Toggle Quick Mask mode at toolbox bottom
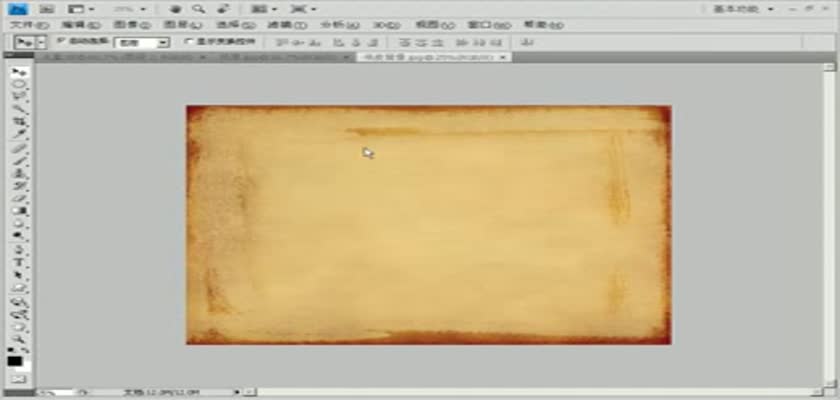 pos(17,378)
